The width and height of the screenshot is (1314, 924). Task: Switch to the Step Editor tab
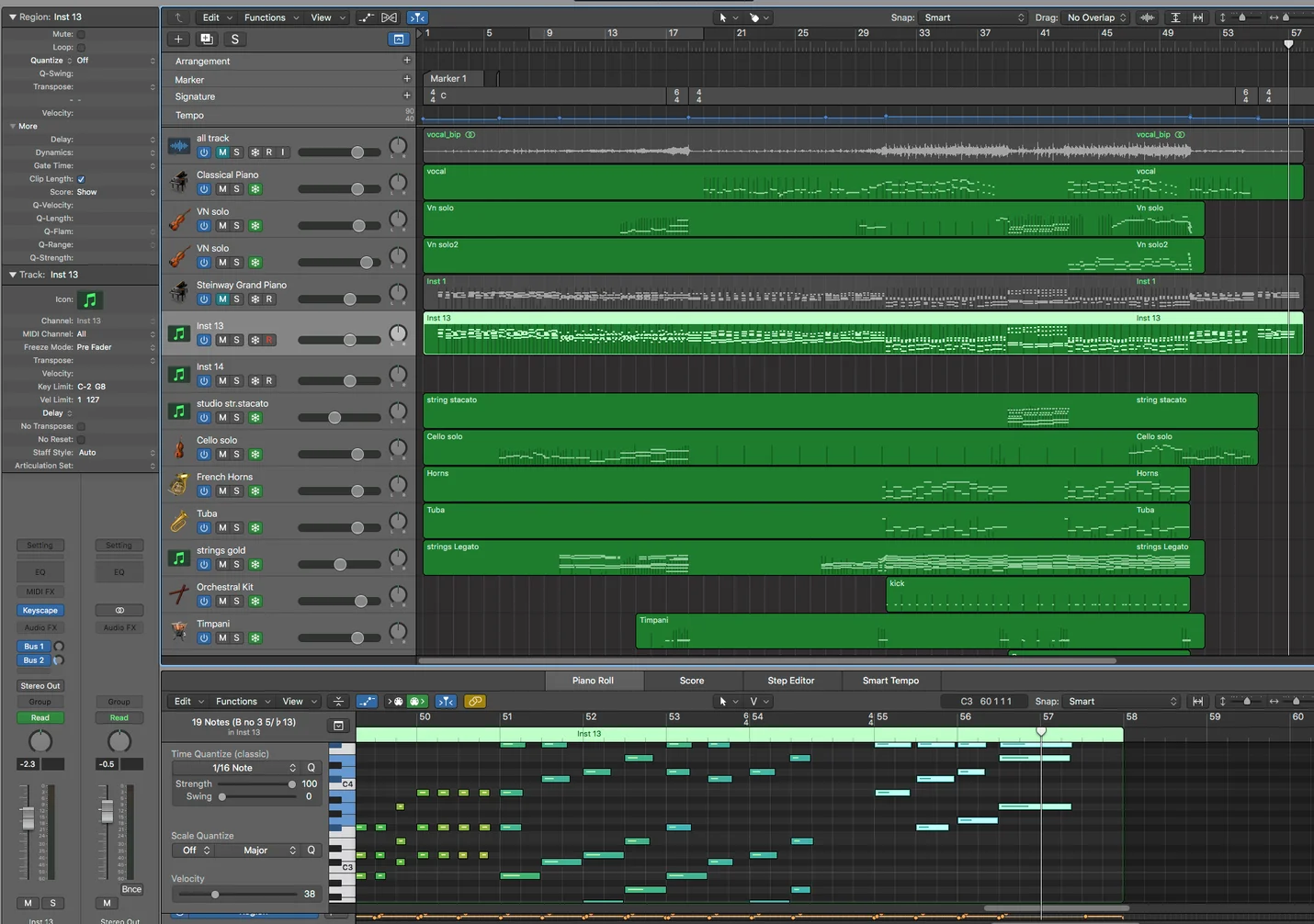click(791, 681)
